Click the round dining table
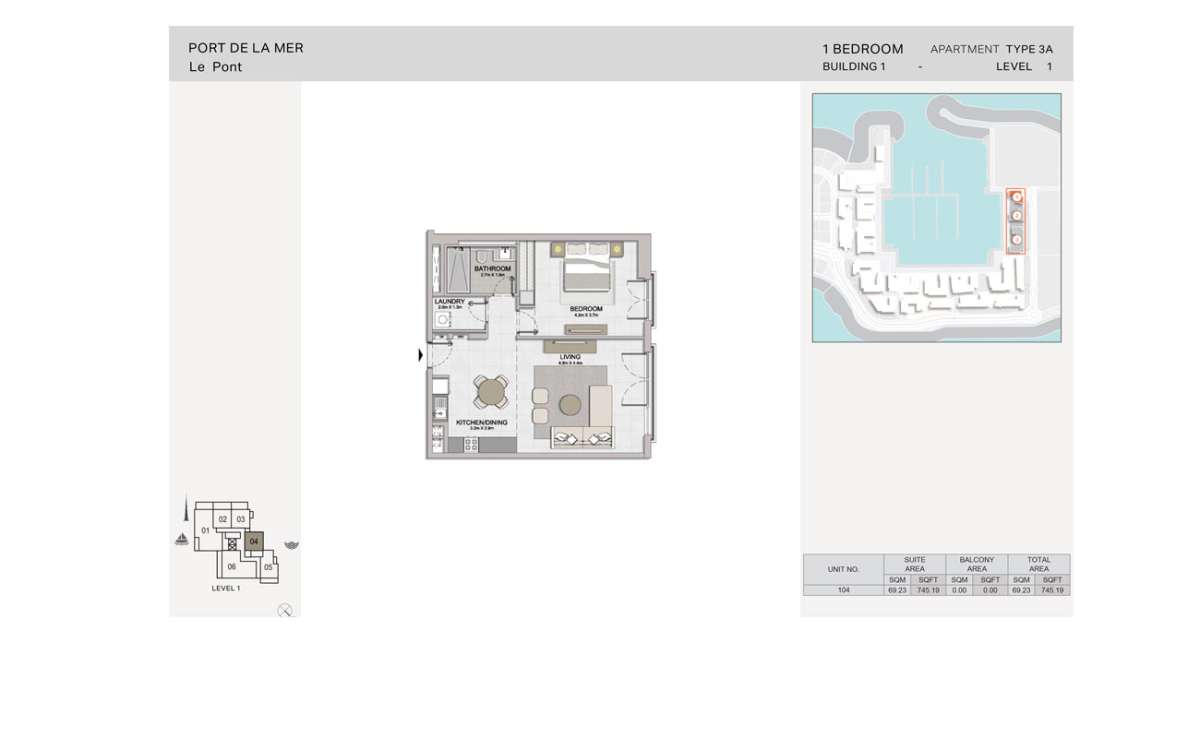 pyautogui.click(x=490, y=393)
